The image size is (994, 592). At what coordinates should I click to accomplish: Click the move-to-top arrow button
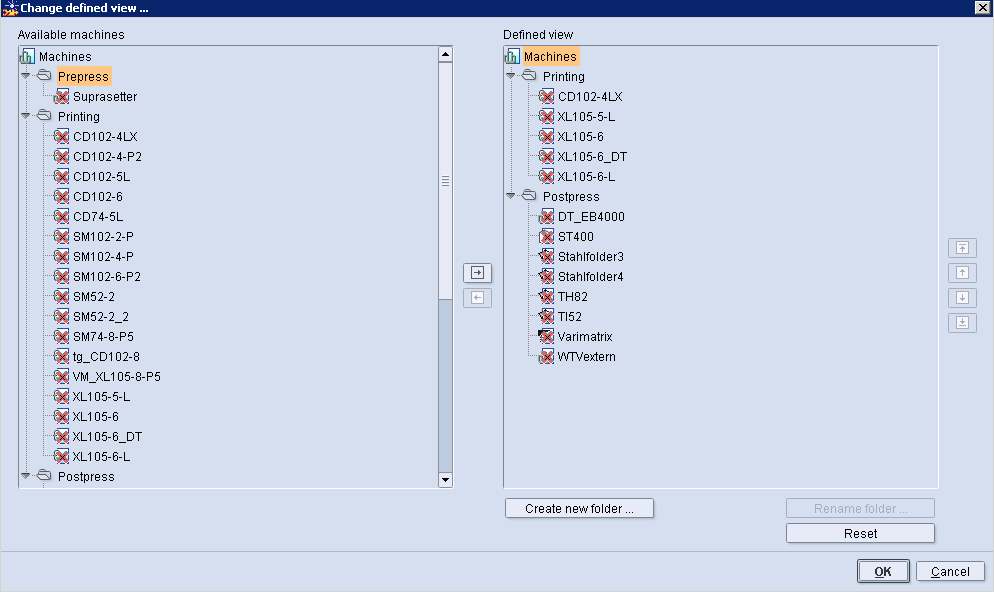(961, 247)
